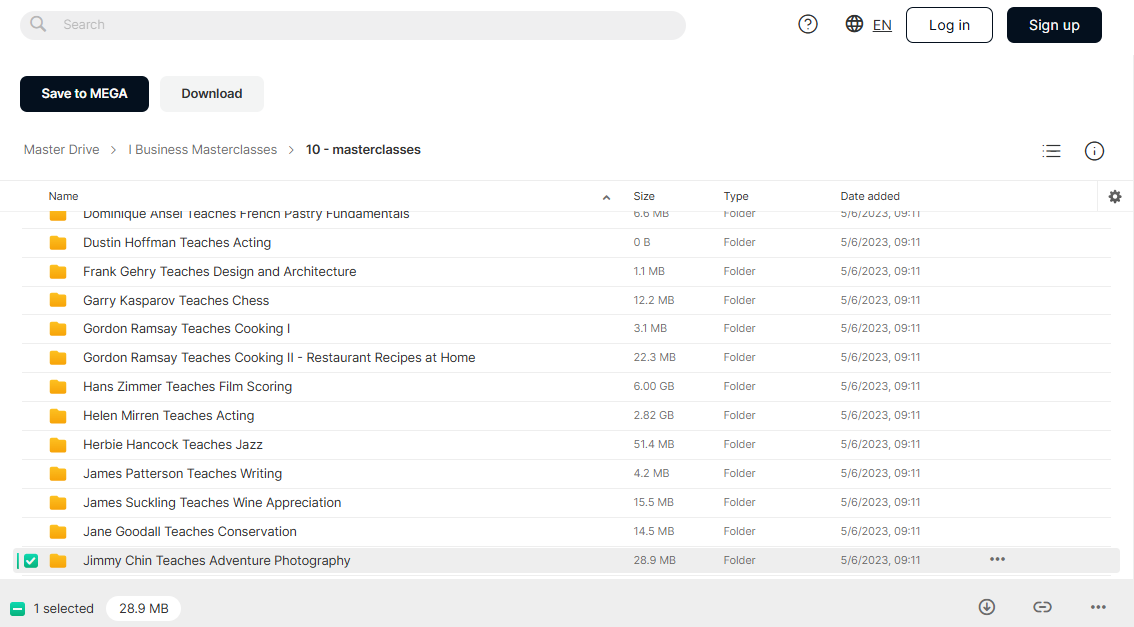Image resolution: width=1134 pixels, height=627 pixels.
Task: Click the search magnifier icon
Action: [38, 25]
